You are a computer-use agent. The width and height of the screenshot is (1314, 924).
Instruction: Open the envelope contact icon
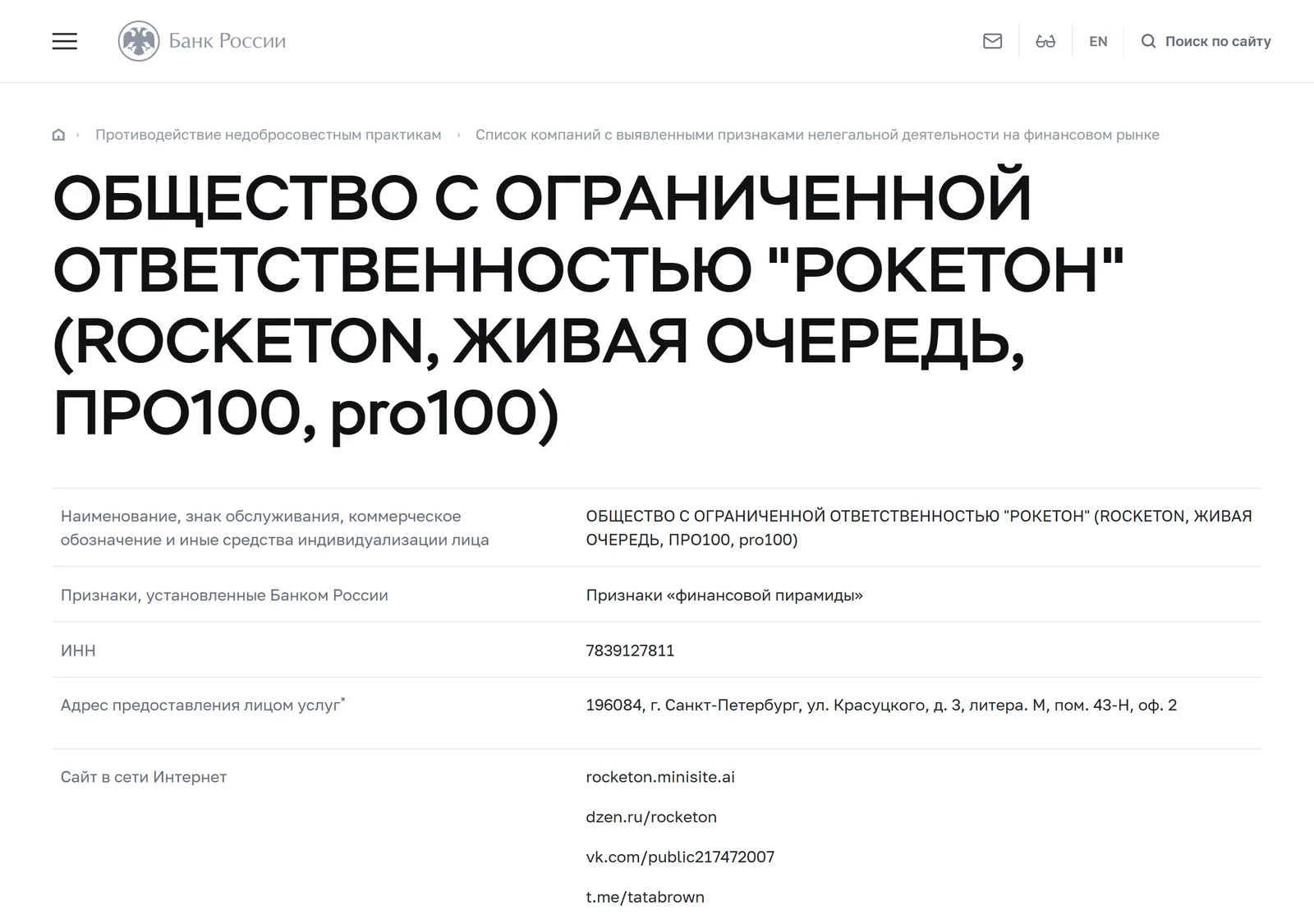pyautogui.click(x=992, y=41)
